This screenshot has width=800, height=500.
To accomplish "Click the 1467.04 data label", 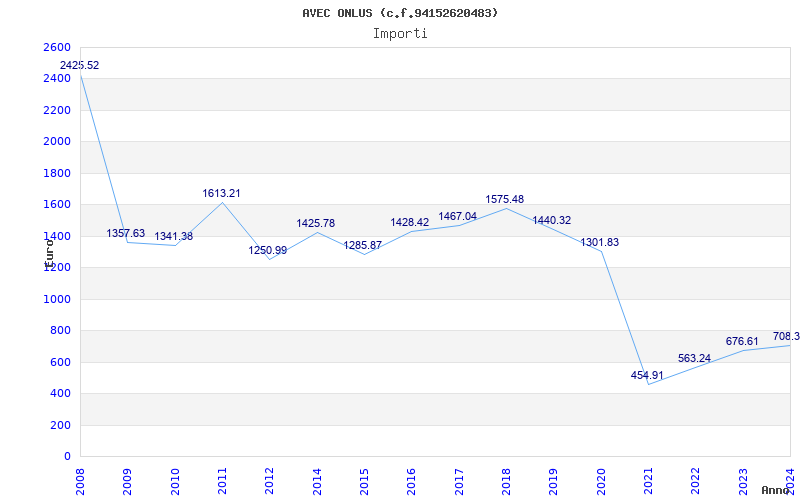I will (458, 216).
